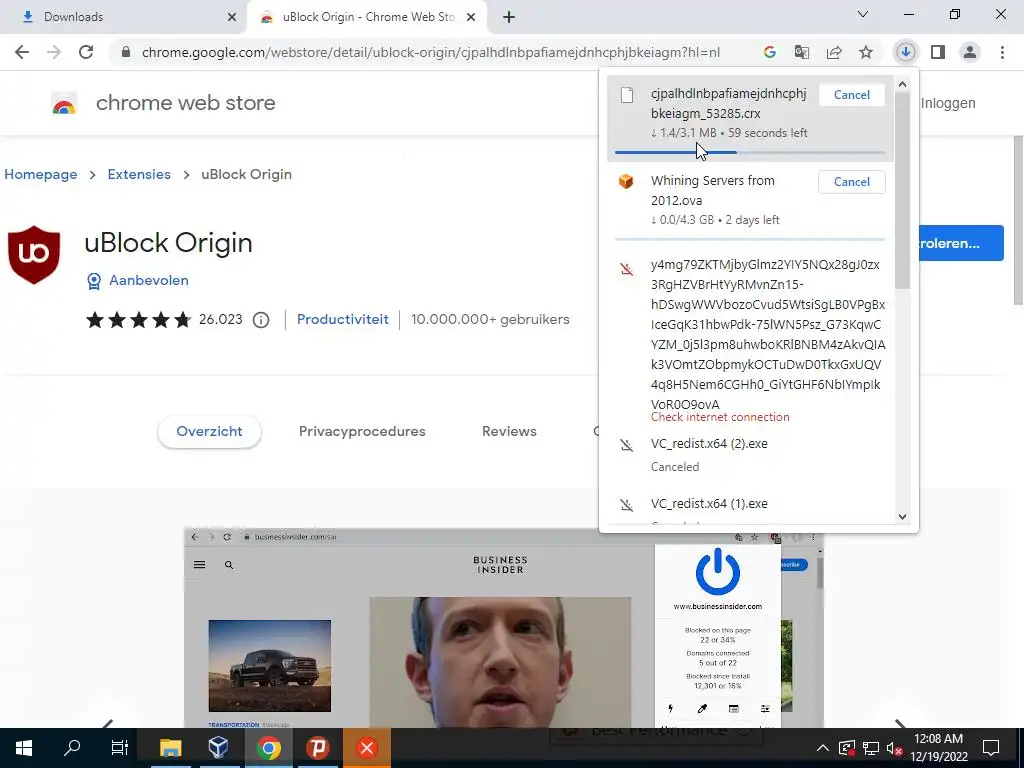Cancel the cjpalhdlnbpafiamejdnhcphjbkeiagm crx download
The image size is (1024, 768).
tap(852, 95)
